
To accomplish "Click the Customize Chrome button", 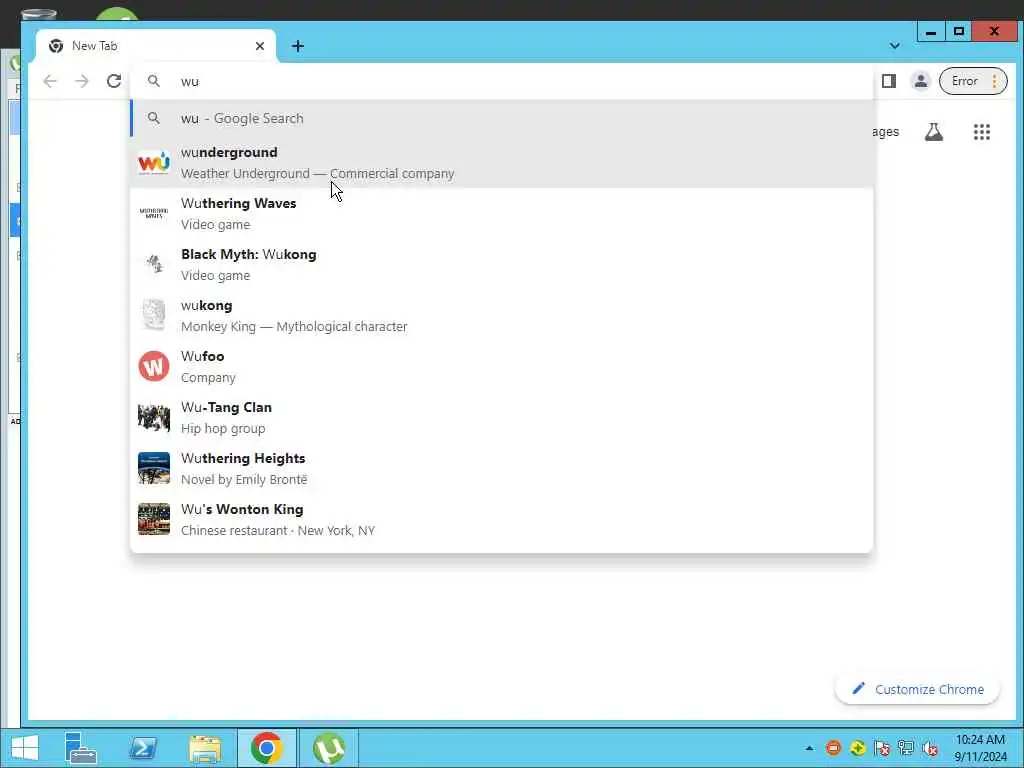I will tap(918, 689).
